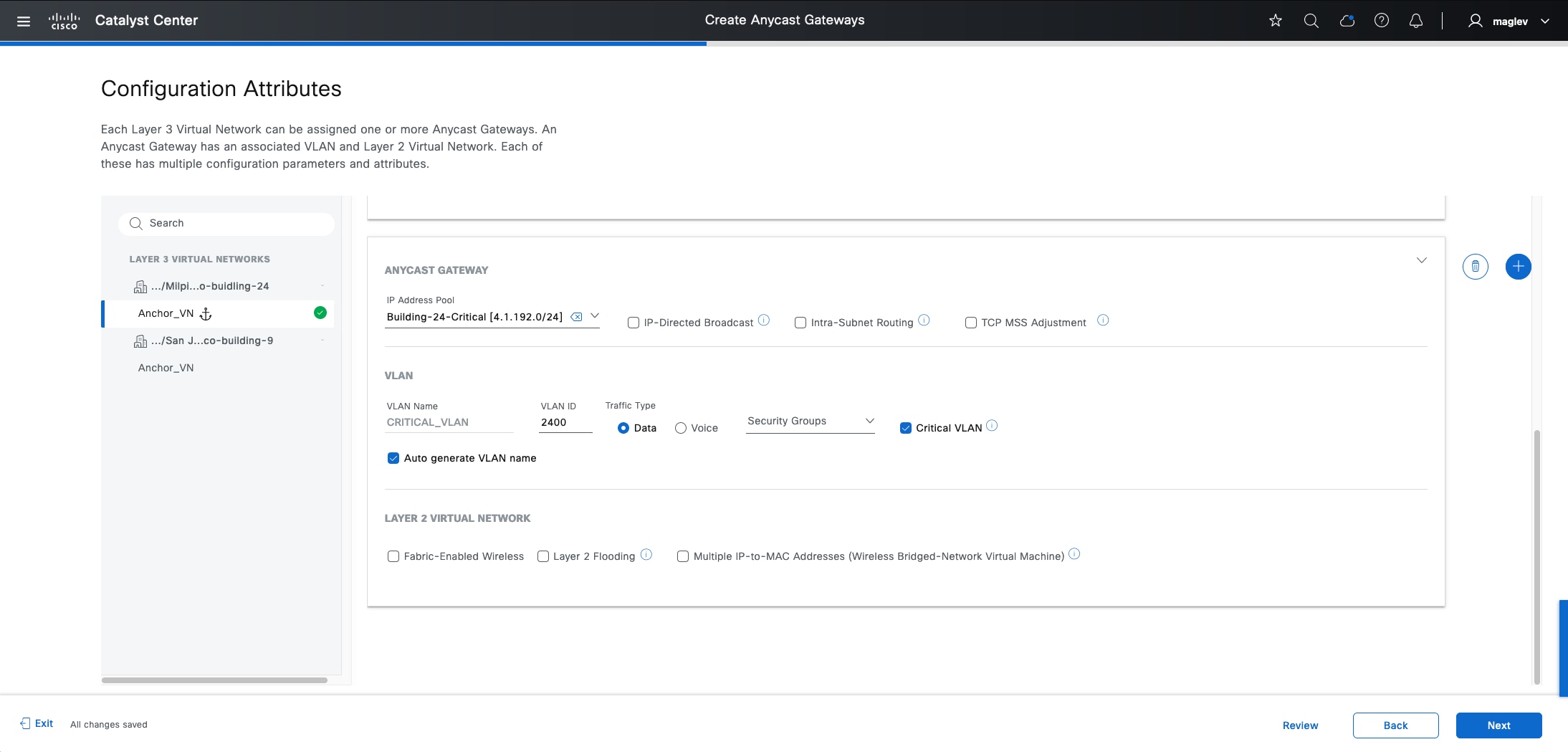Click the Next button
1568x752 pixels.
click(1498, 725)
